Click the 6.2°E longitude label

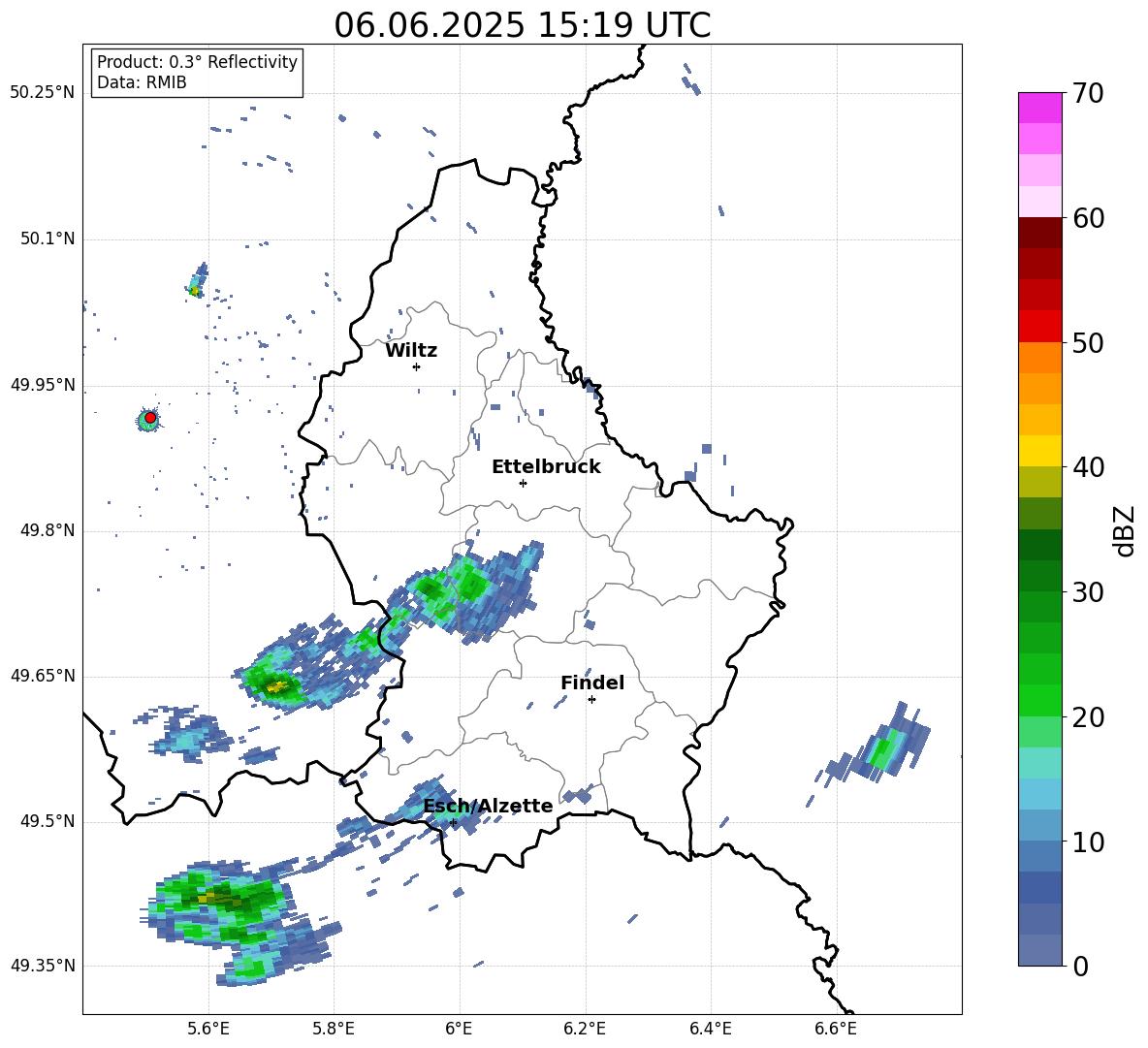585,1029
